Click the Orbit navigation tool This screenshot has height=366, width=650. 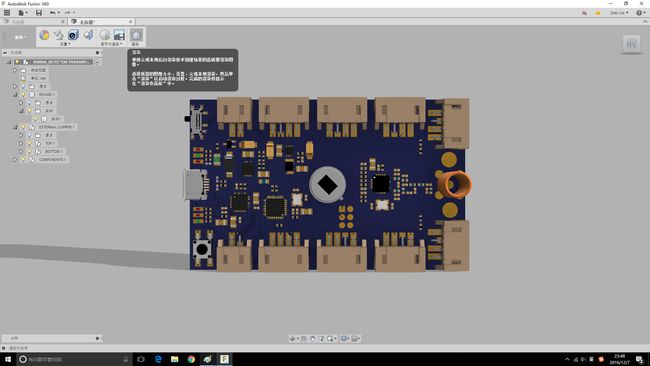[293, 339]
